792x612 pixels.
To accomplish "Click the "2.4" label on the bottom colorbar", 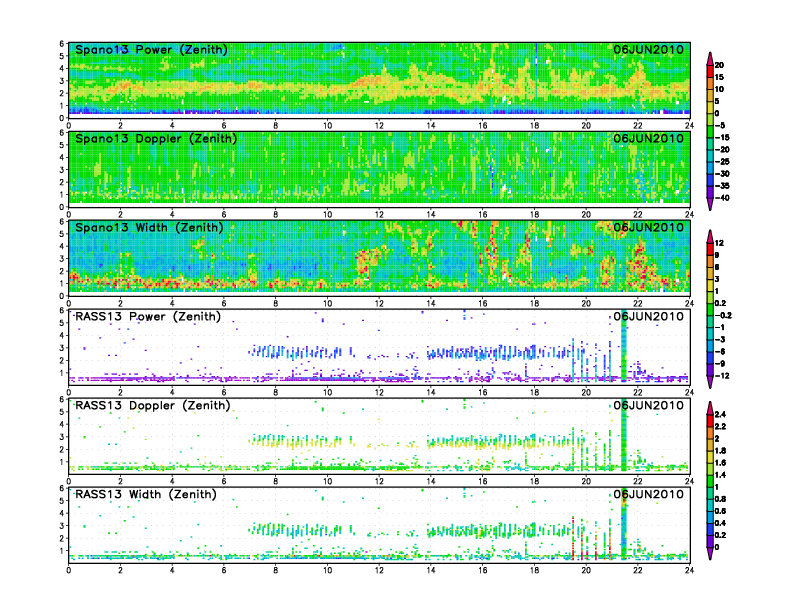I will pyautogui.click(x=720, y=414).
